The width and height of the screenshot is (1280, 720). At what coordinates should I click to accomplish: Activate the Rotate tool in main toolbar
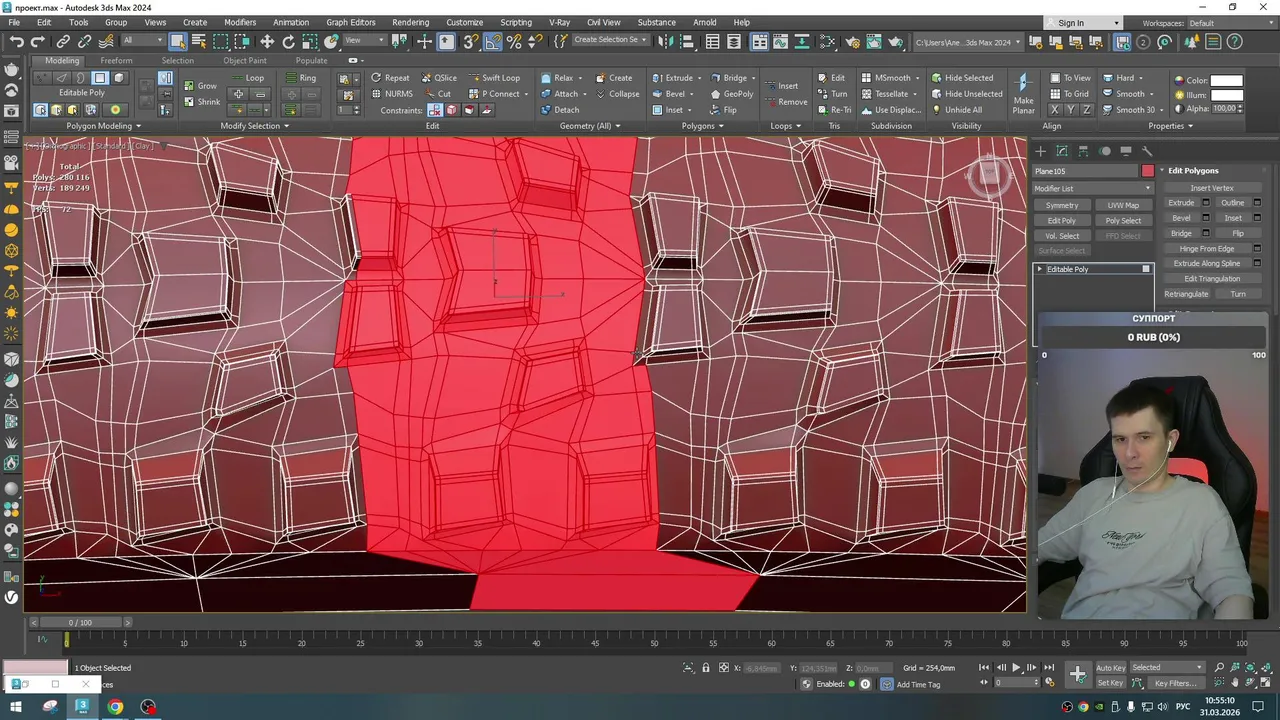coord(289,41)
